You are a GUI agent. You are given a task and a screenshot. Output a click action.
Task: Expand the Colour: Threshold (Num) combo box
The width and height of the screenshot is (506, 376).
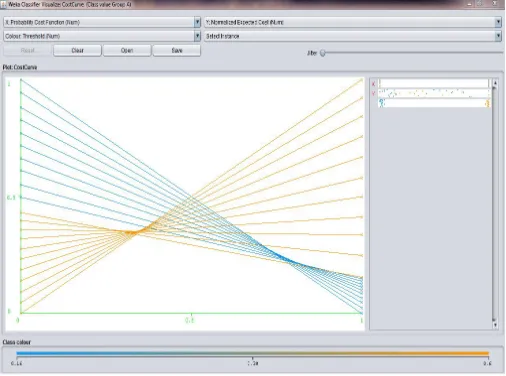[x=102, y=36]
